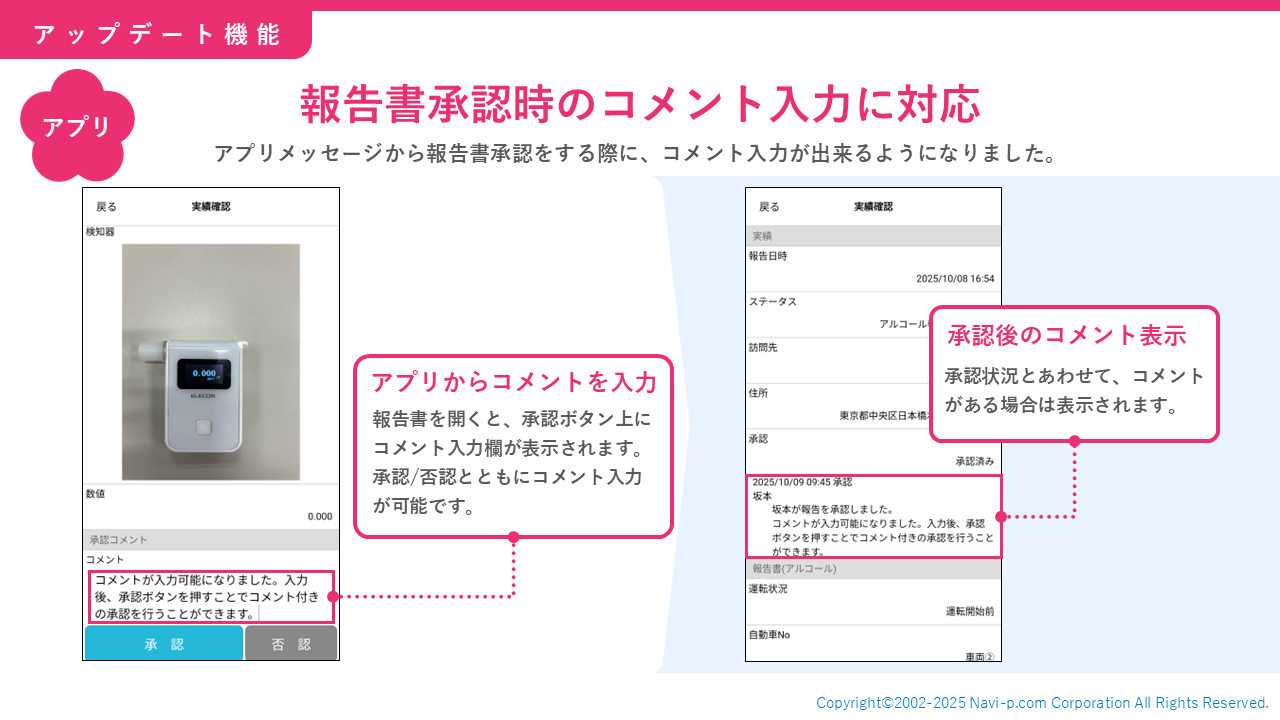
Task: Click the pink アプリ flower badge
Action: [x=77, y=126]
